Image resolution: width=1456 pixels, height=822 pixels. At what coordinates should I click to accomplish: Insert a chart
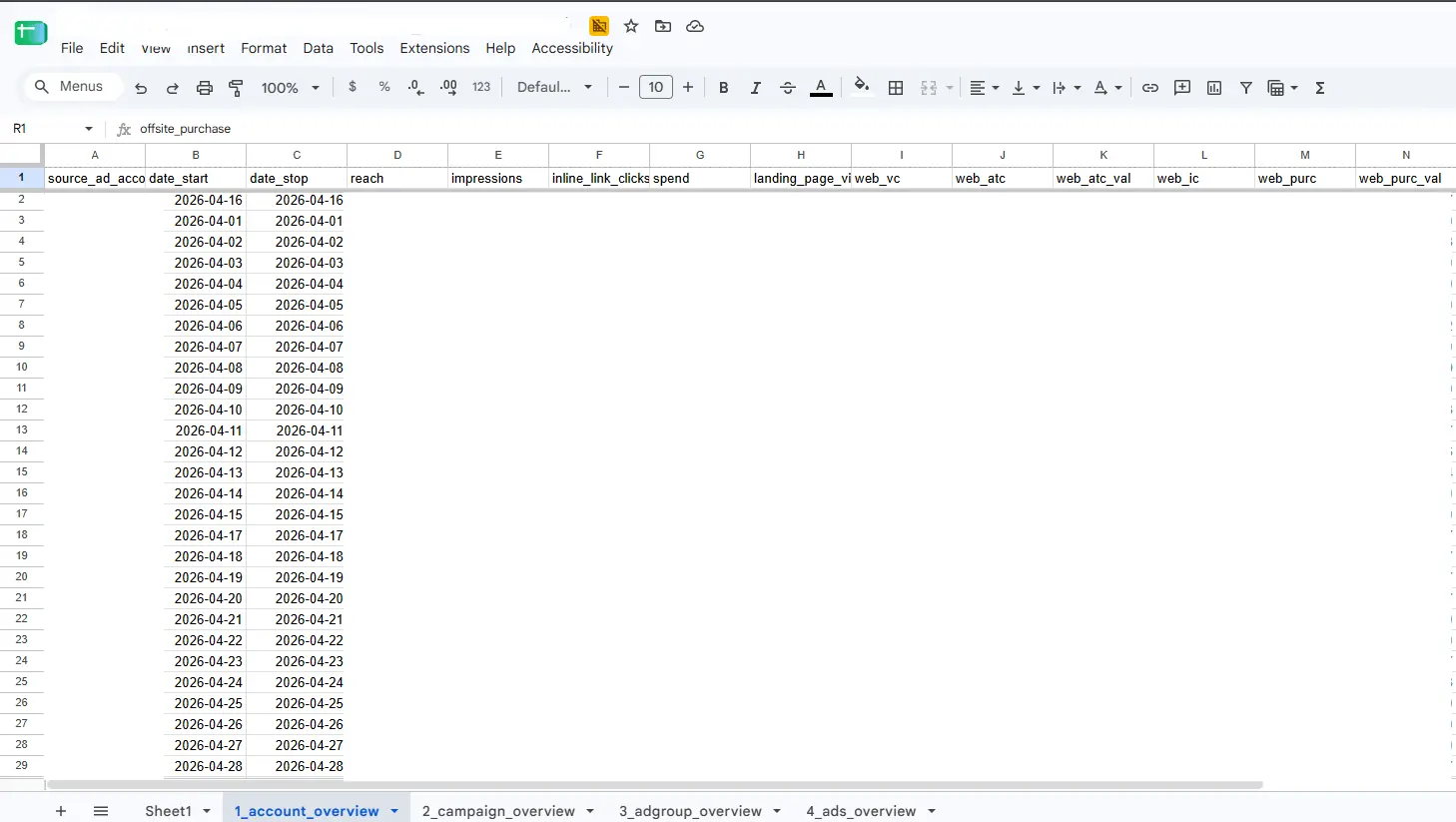(1214, 88)
